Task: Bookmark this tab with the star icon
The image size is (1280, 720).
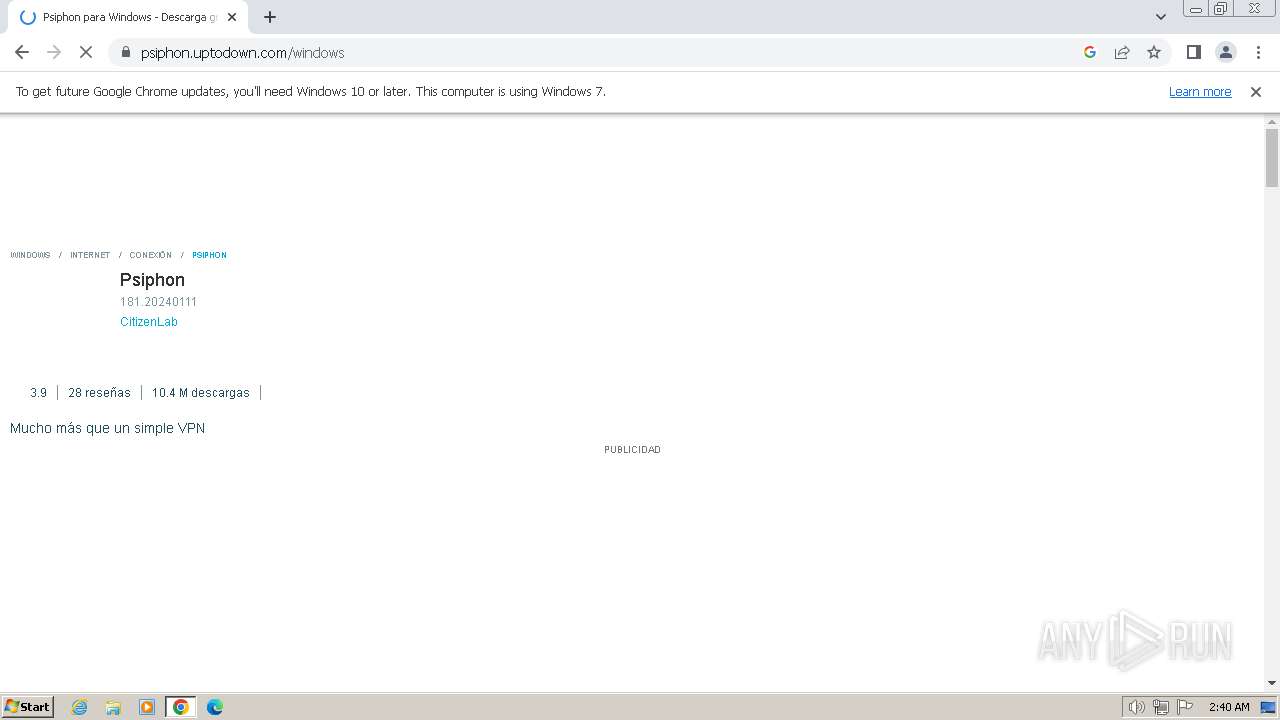Action: click(1154, 52)
